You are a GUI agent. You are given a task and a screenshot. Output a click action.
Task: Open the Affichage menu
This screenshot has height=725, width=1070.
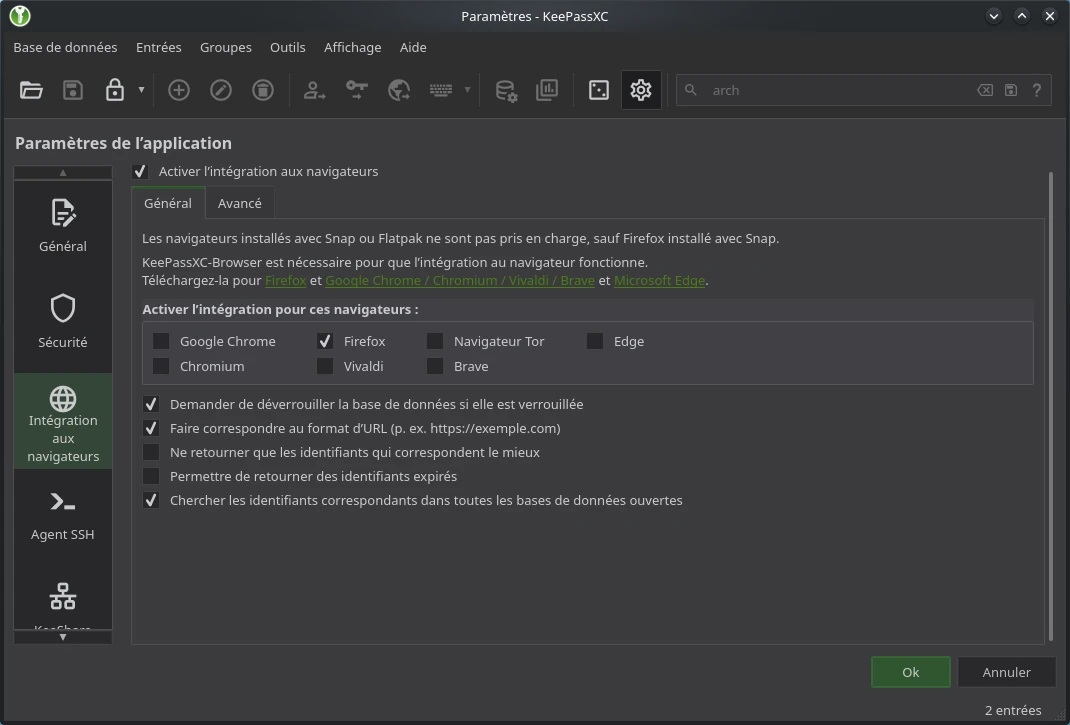click(353, 47)
